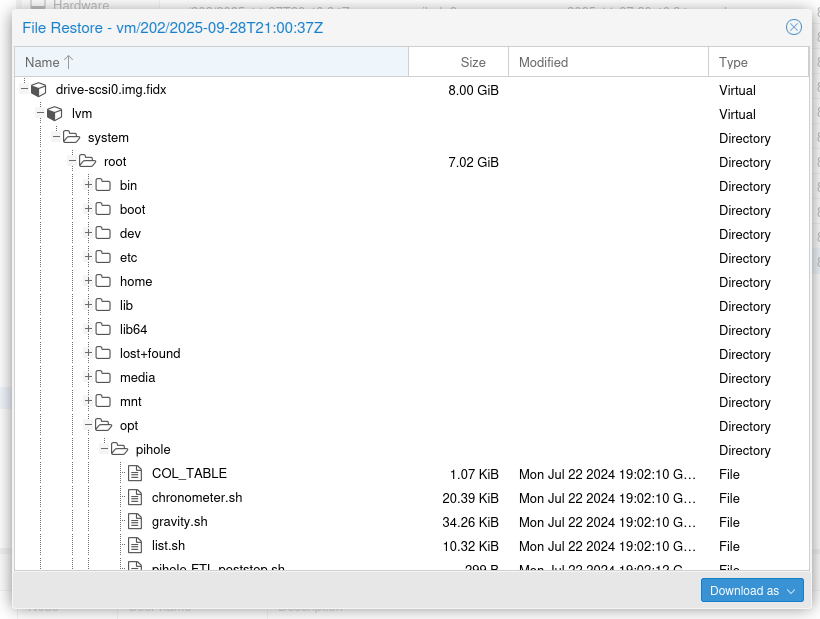Expand the bin directory
820x619 pixels.
pyautogui.click(x=88, y=185)
